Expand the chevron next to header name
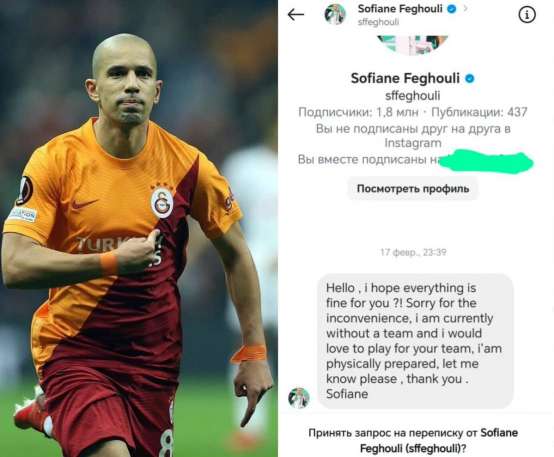Screen dimensions: 554x457 (x=465, y=8)
